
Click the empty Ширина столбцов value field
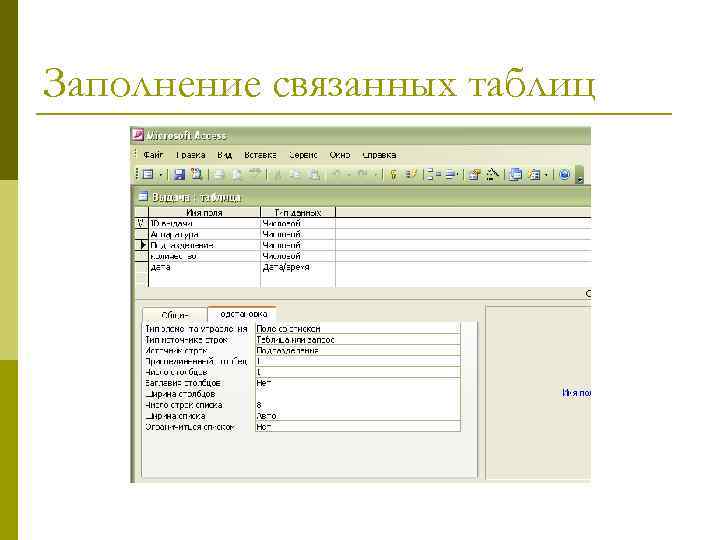click(x=357, y=394)
